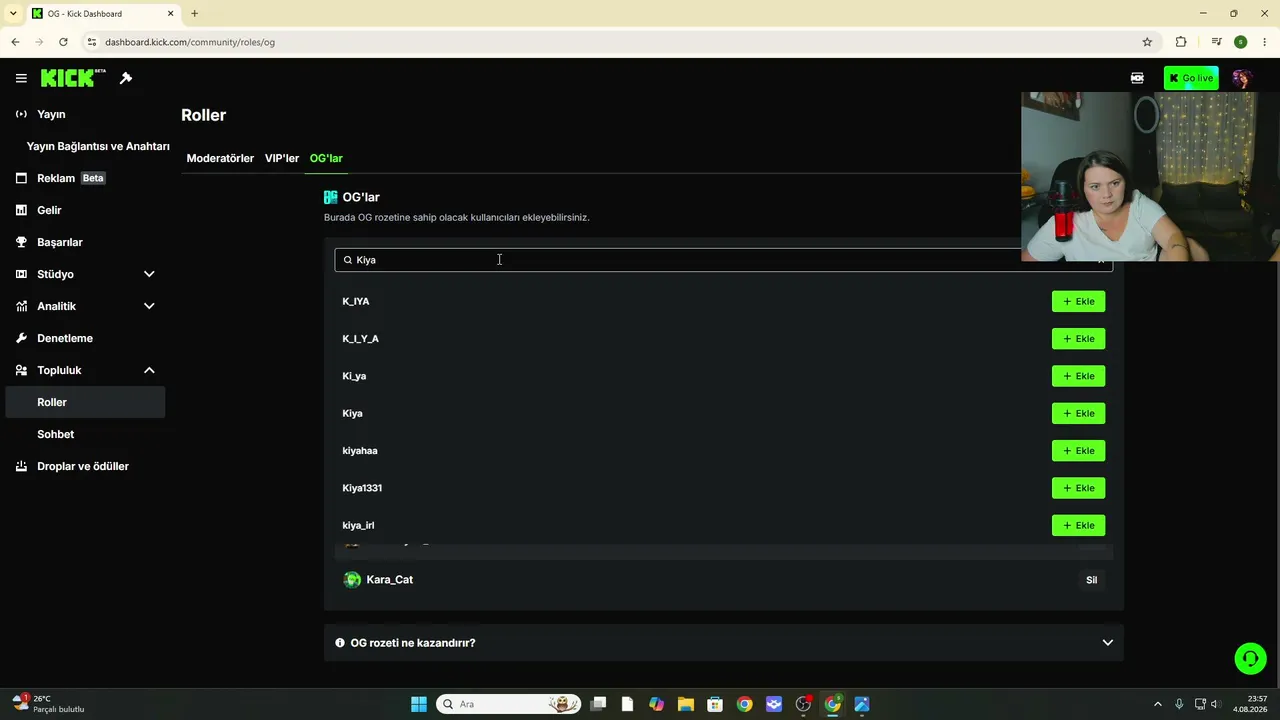This screenshot has height=720, width=1280.
Task: Click the Topluluk community icon
Action: (x=21, y=370)
